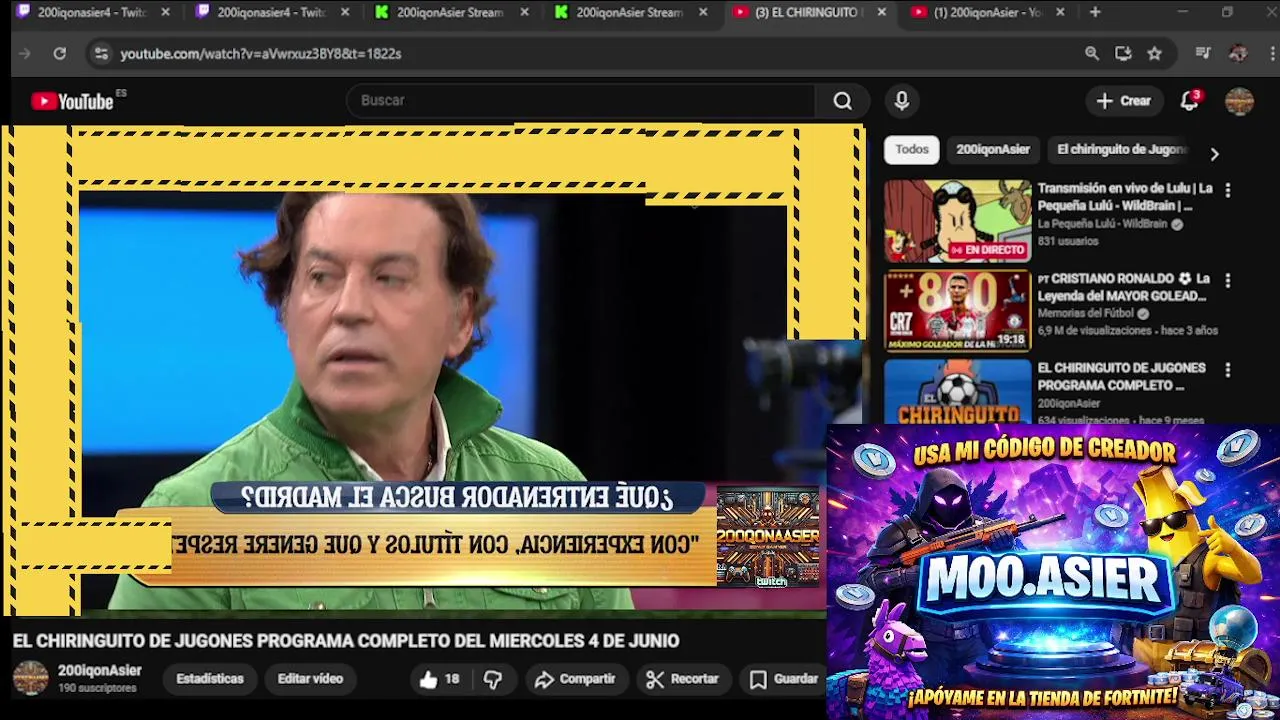Viewport: 1280px width, 720px height.
Task: Click La Pequeña Lulú - WildBrain channel name
Action: coord(1102,225)
